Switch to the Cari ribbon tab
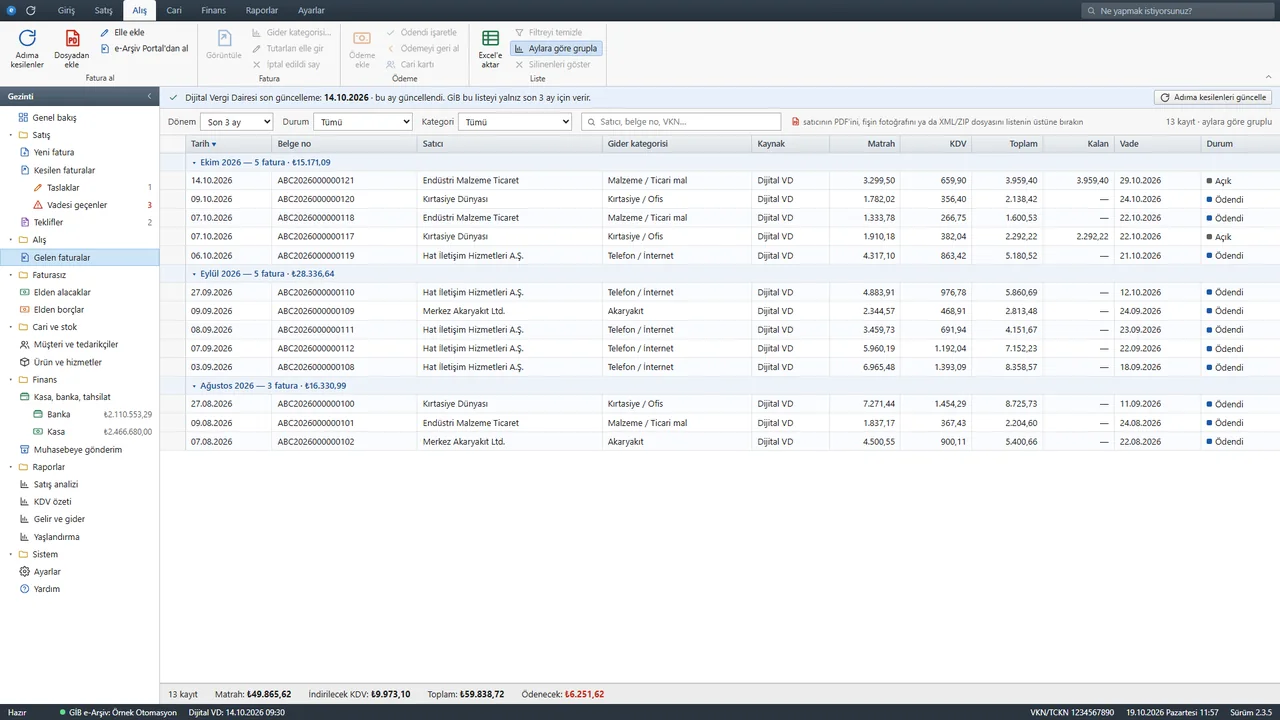The image size is (1280, 720). click(173, 10)
